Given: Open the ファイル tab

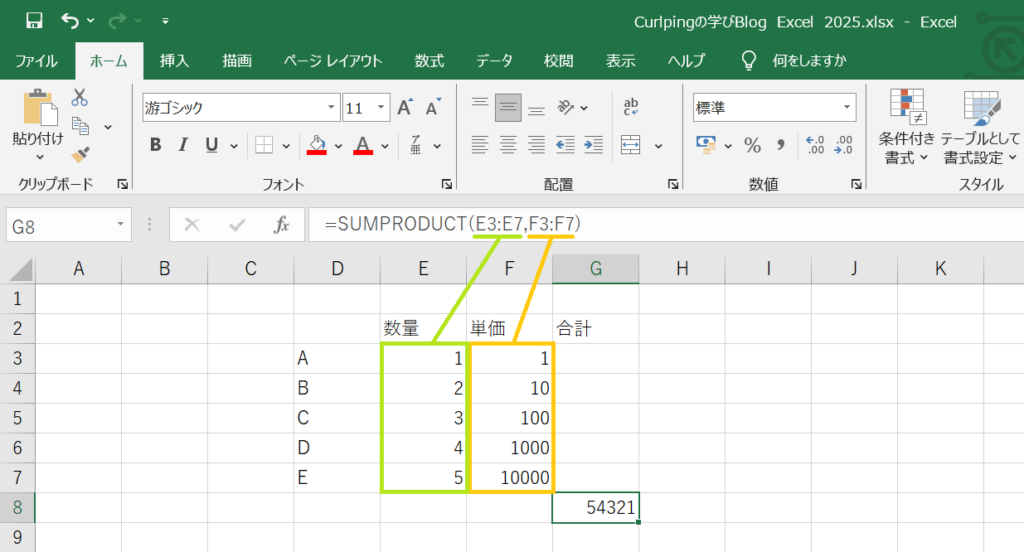Looking at the screenshot, I should (36, 61).
